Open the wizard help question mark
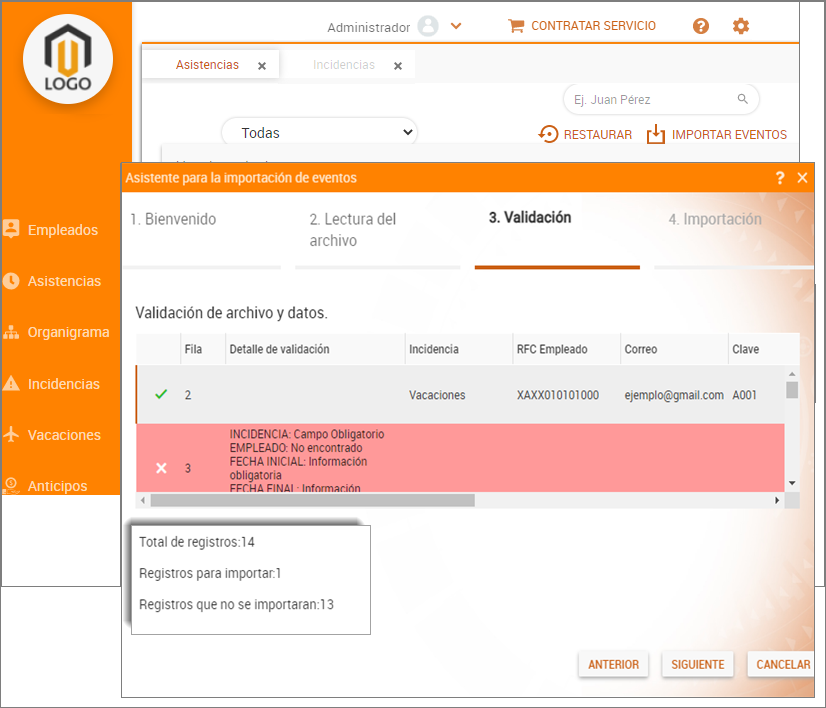 tap(780, 178)
